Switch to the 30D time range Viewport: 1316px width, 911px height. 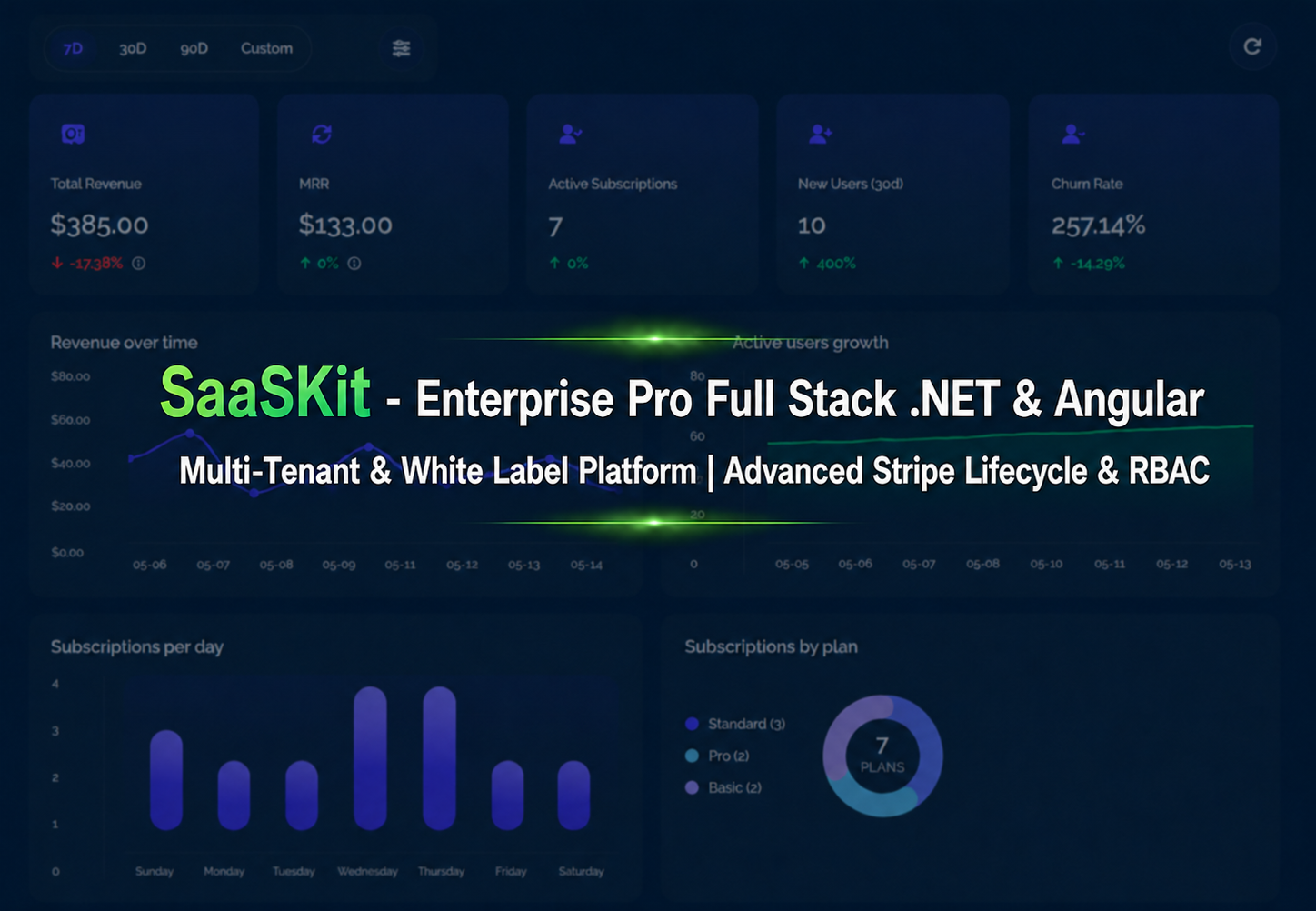133,48
